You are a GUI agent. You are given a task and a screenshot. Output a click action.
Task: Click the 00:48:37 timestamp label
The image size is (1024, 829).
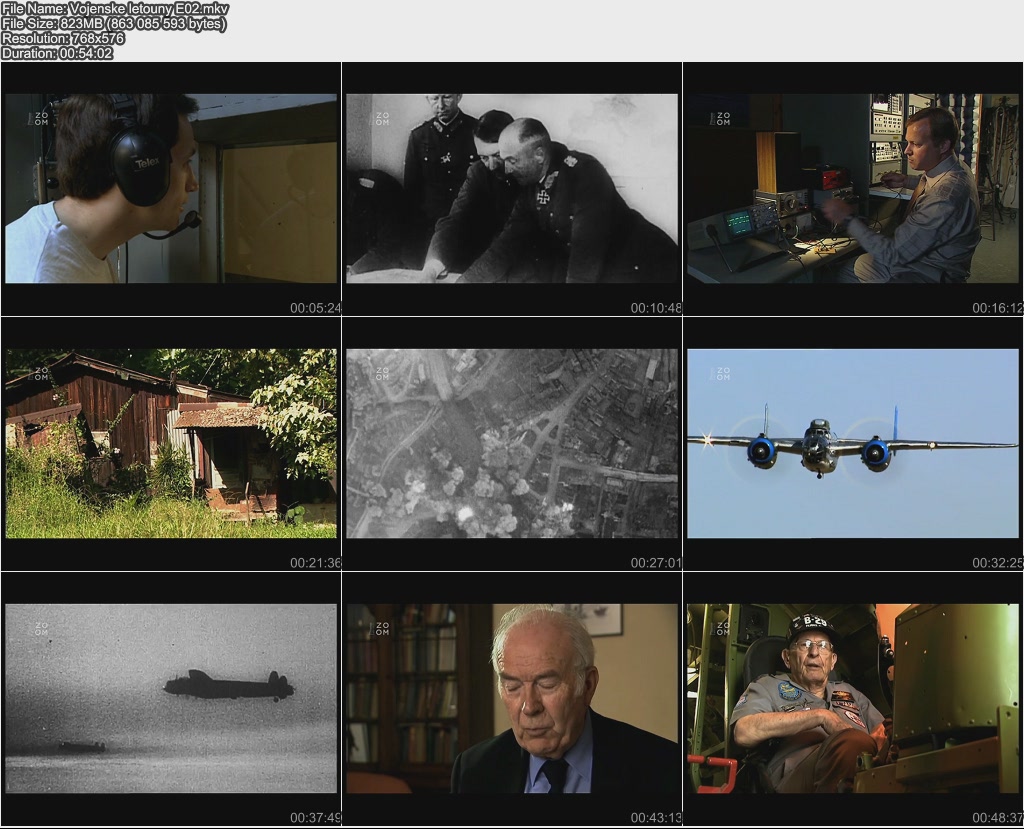coord(997,818)
